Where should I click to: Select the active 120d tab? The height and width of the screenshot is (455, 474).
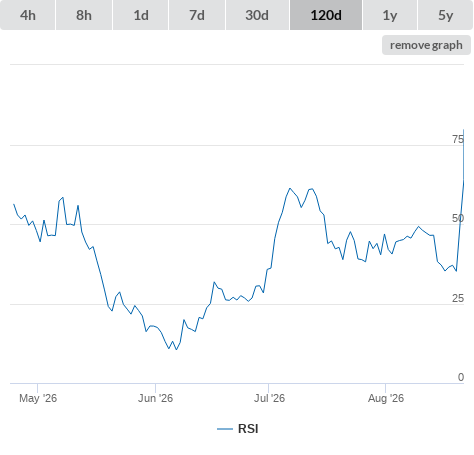tap(326, 15)
